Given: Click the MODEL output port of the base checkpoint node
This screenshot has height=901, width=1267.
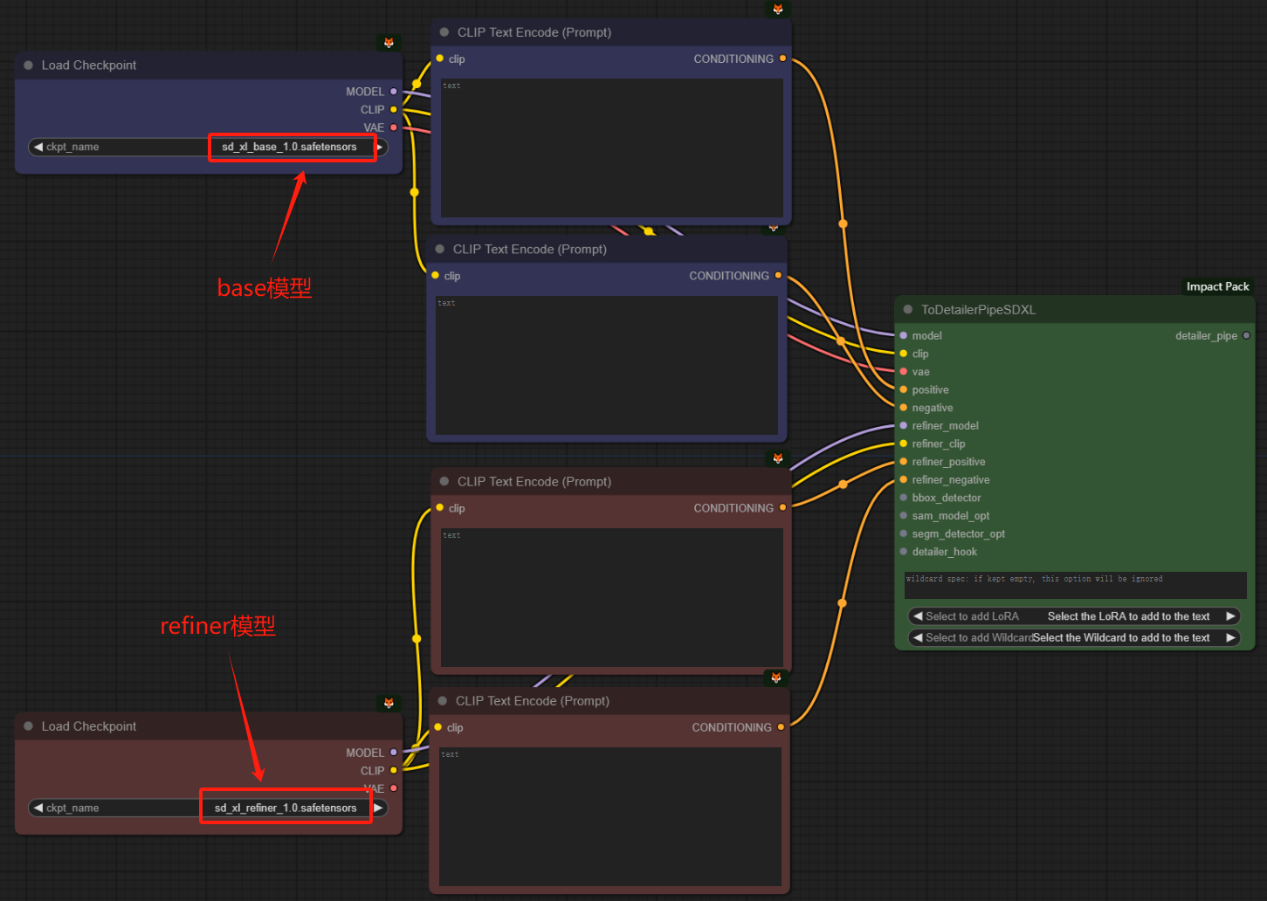Looking at the screenshot, I should [x=394, y=92].
